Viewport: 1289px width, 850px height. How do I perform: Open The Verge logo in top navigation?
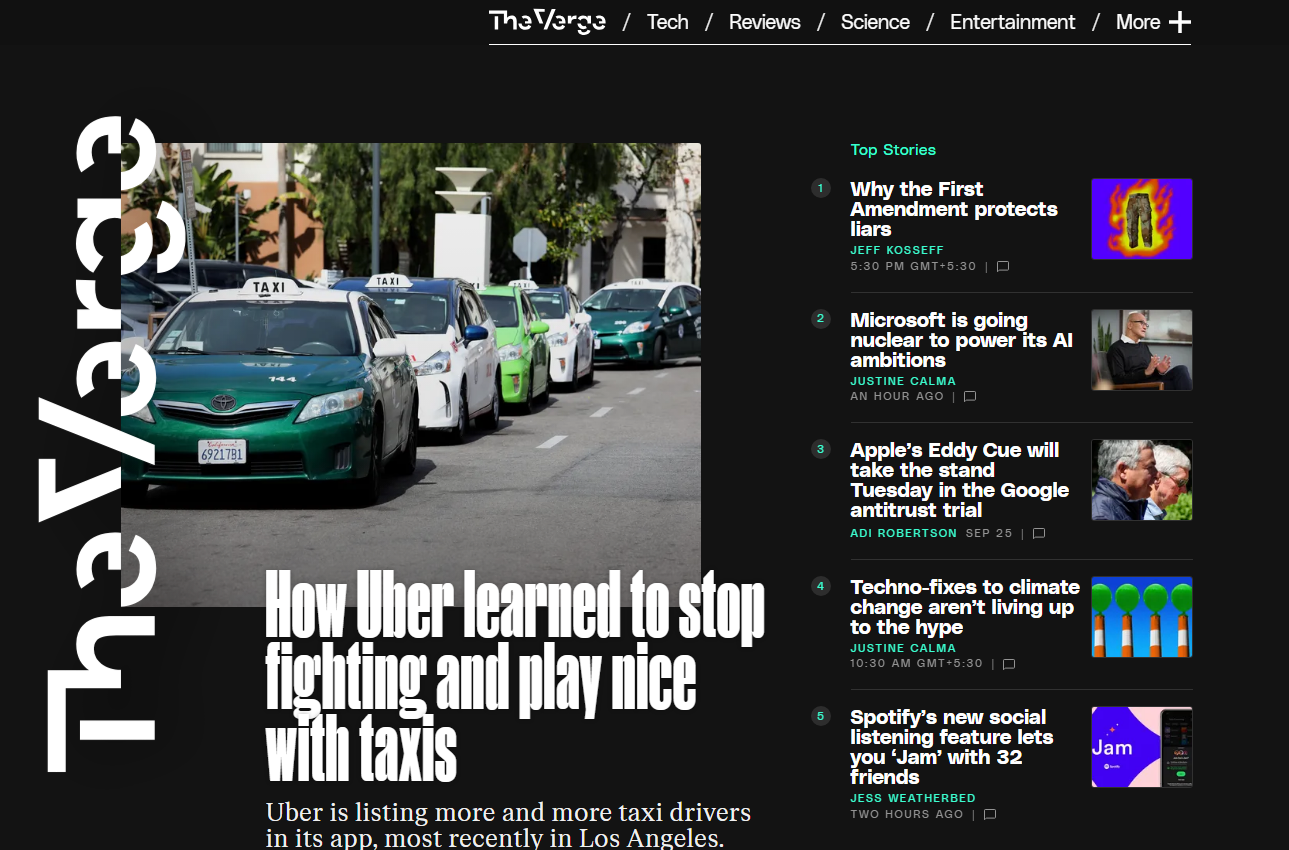[547, 21]
